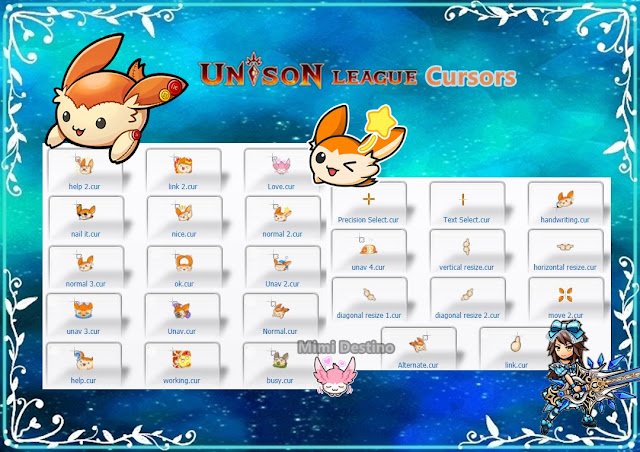Click the 'Alternate.cur' file name
Screen dimensions: 640x452
(418, 365)
